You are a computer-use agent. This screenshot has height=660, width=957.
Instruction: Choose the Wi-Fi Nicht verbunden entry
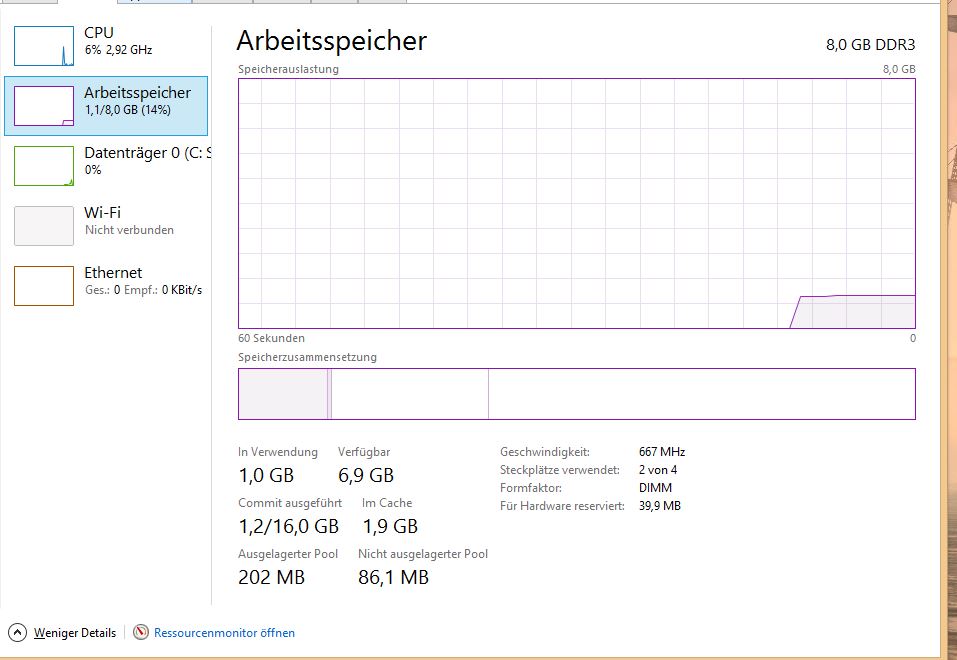[x=129, y=220]
